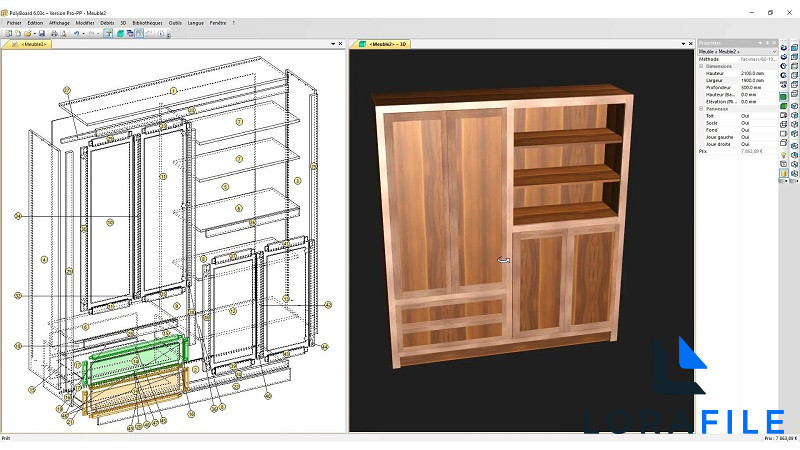Open the Modifier menu
800x450 pixels.
[x=85, y=23]
